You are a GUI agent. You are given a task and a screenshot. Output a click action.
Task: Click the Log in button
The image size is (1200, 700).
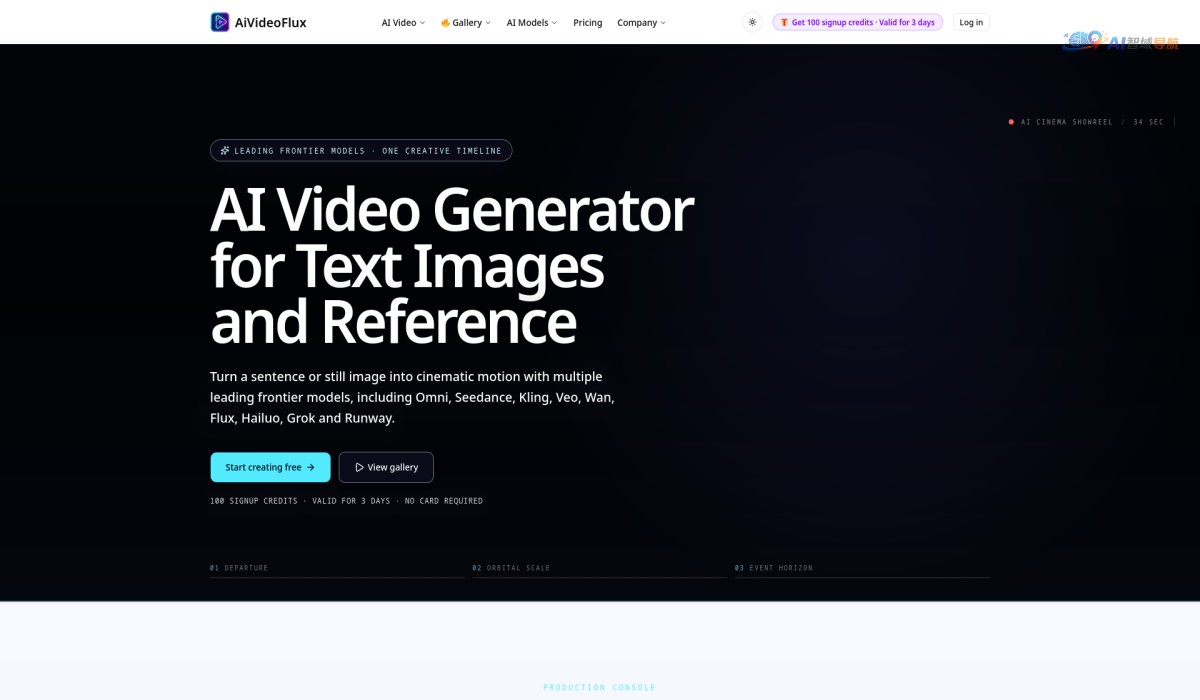tap(971, 22)
